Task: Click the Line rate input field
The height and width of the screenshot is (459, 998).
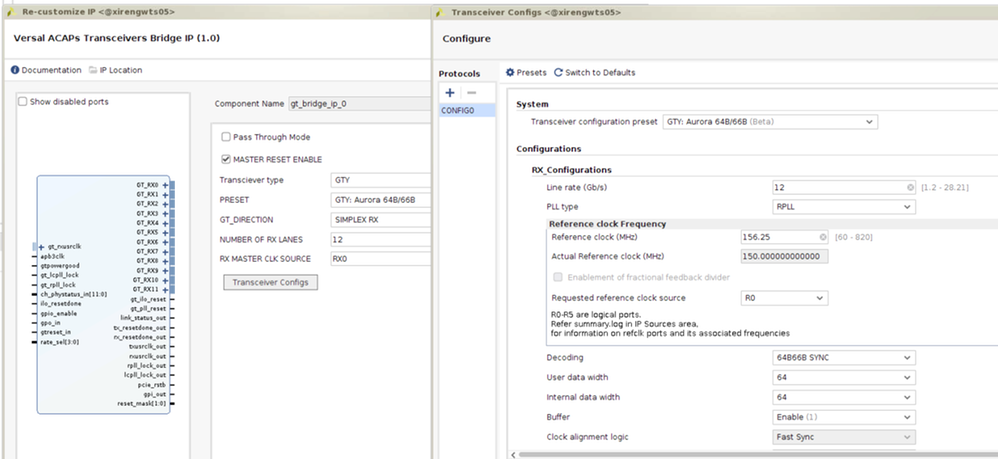Action: coord(844,187)
